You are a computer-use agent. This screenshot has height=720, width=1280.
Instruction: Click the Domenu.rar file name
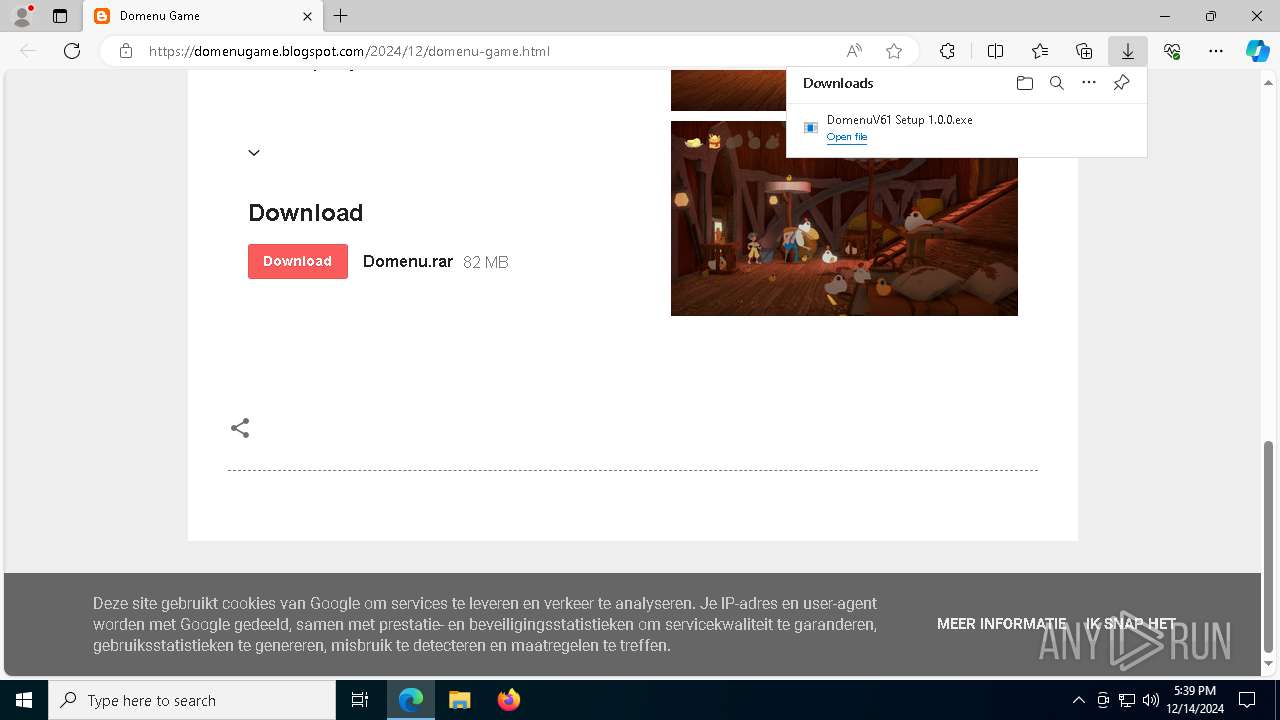(408, 262)
